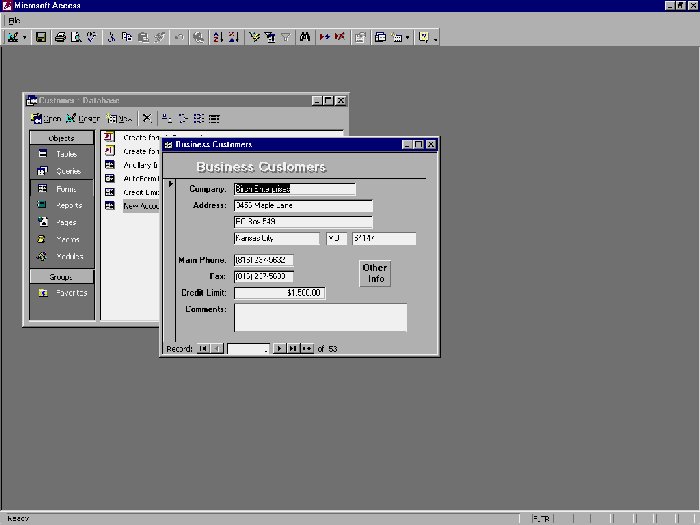Click into the Comments text box
This screenshot has height=525, width=700.
pyautogui.click(x=320, y=317)
